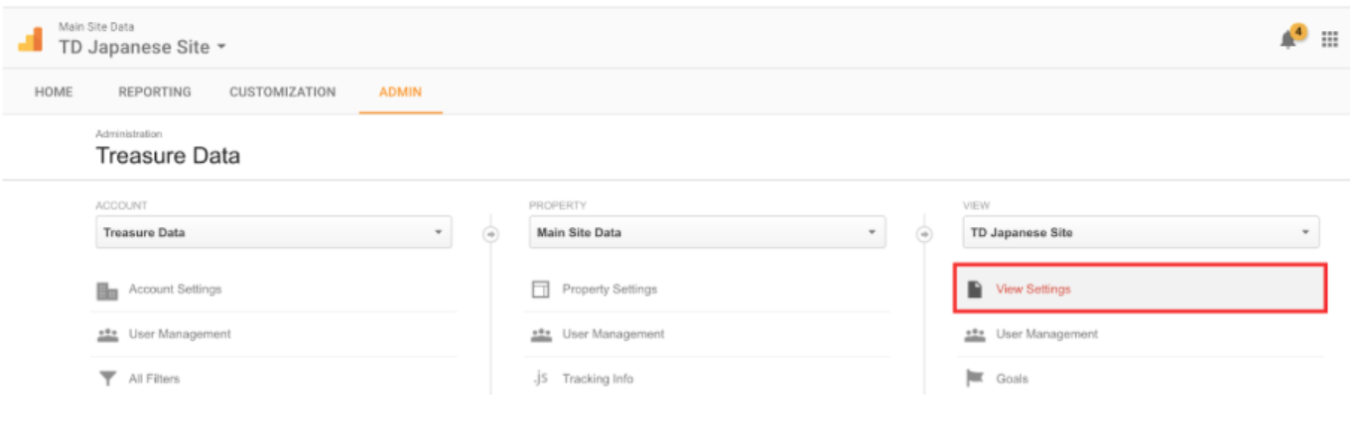Open the Home tab
This screenshot has width=1356, height=428.
tap(54, 92)
